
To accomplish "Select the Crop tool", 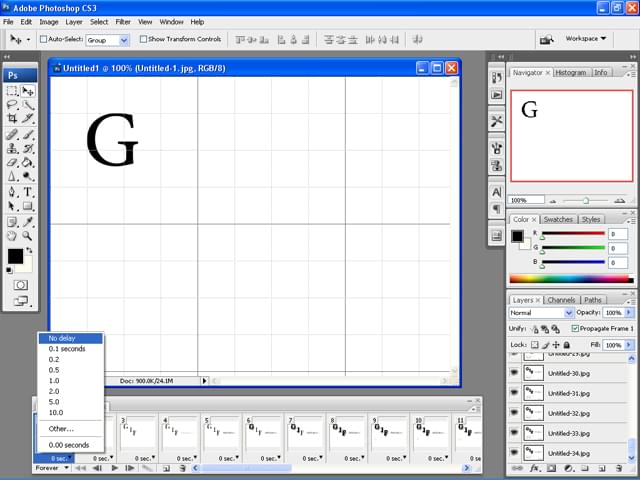I will [12, 118].
